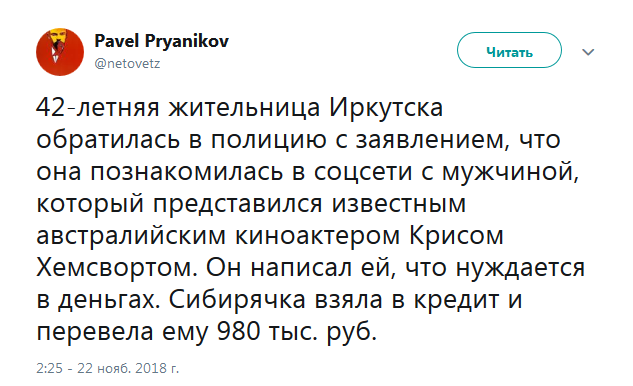The height and width of the screenshot is (386, 633).
Task: Click the word "австралийским" in the tweet
Action: pos(131,236)
